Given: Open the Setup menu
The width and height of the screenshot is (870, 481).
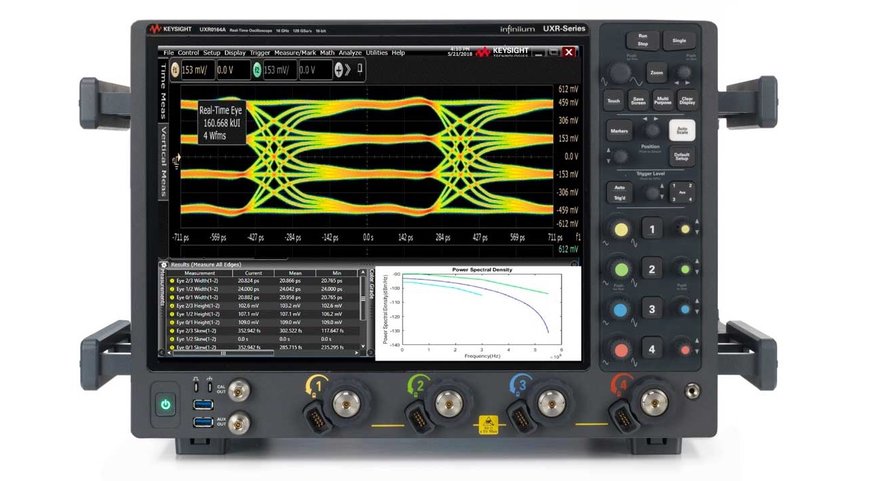Looking at the screenshot, I should 211,53.
